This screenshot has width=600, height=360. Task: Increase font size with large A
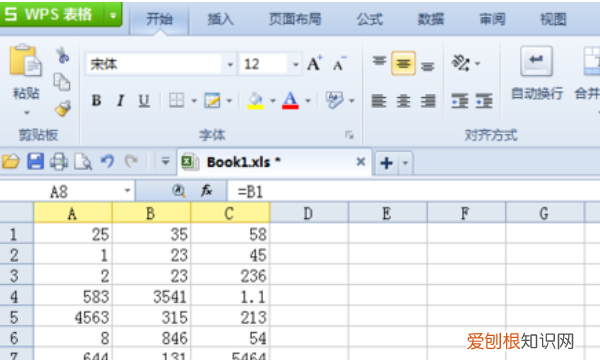pos(315,64)
